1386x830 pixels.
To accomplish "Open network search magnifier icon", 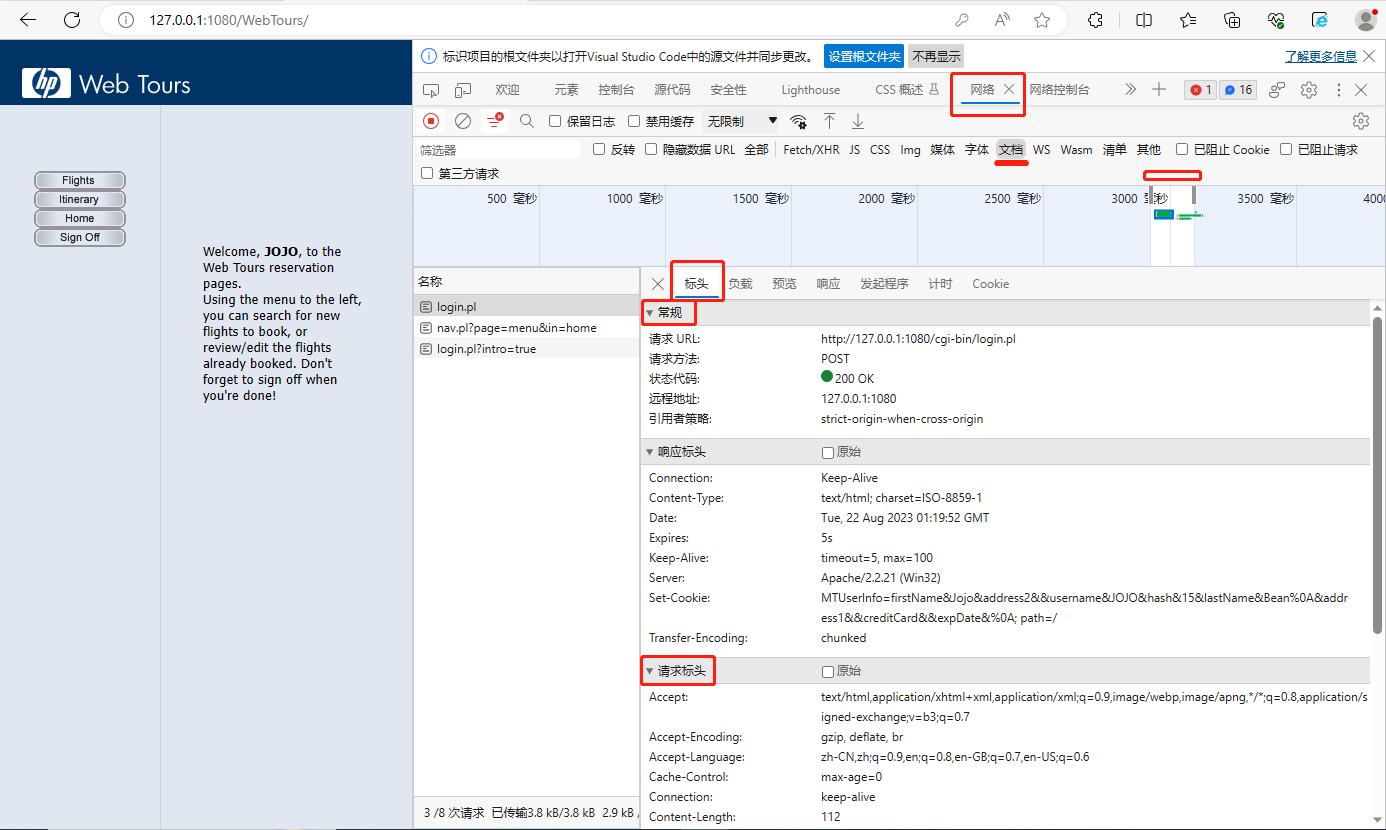I will tap(527, 121).
